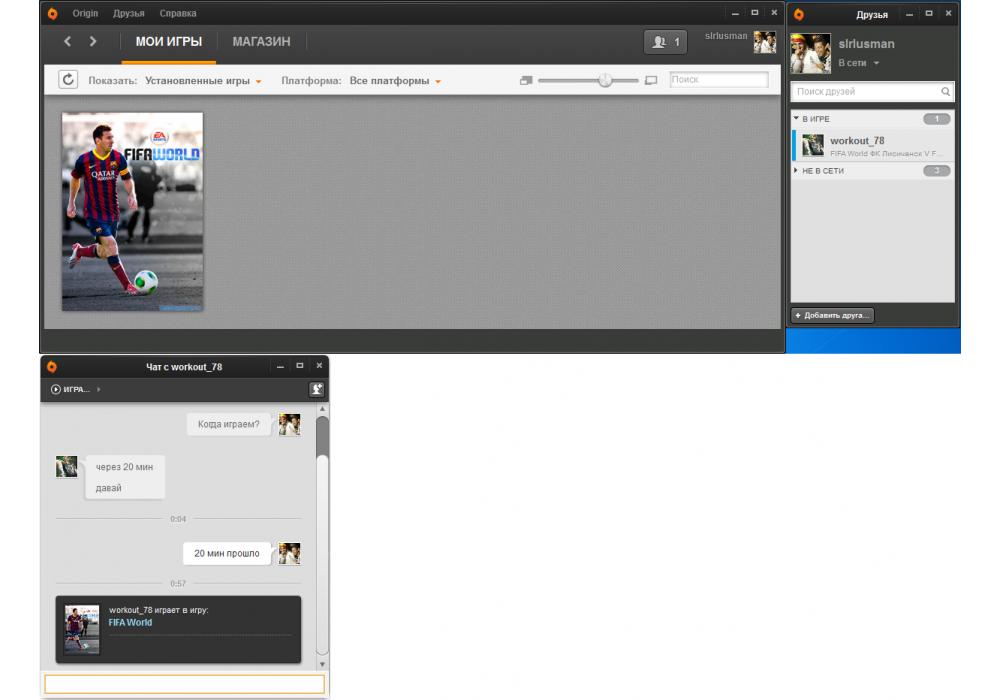
Task: Open the Друзья menu
Action: [x=128, y=14]
